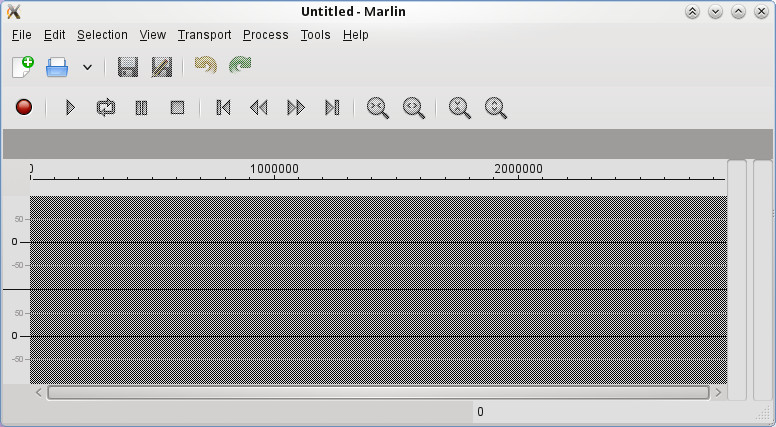
Task: Open the Transport menu
Action: point(204,34)
